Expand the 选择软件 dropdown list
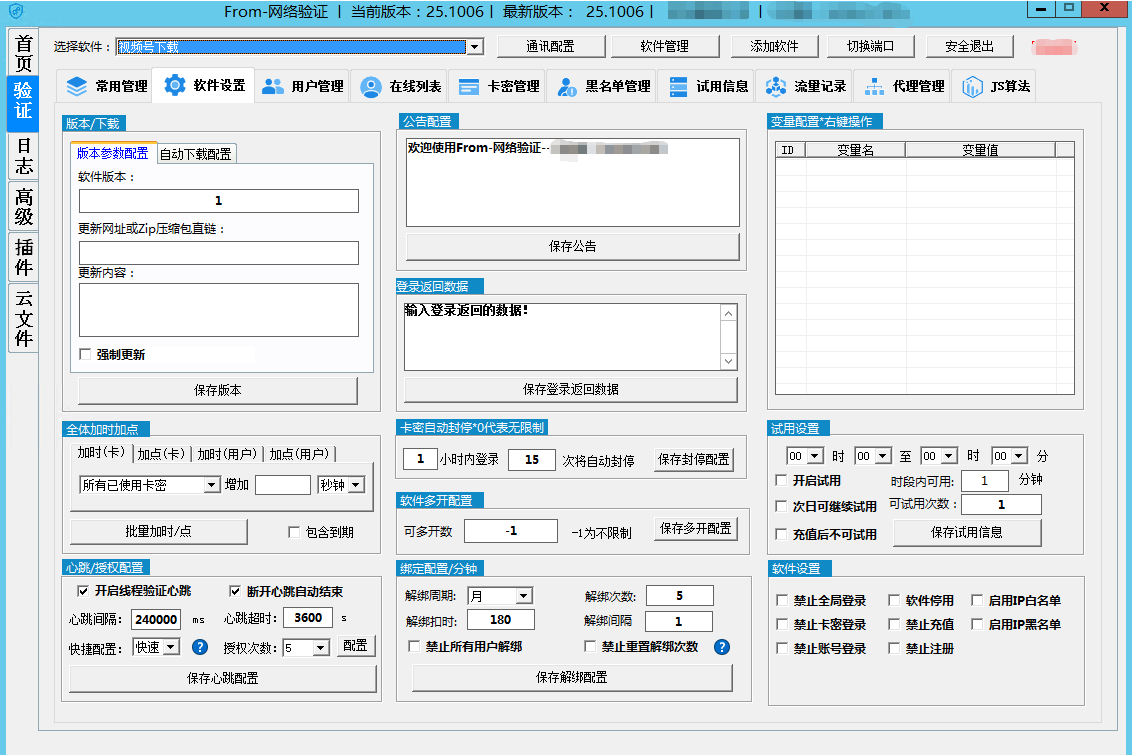1132x755 pixels. click(475, 47)
